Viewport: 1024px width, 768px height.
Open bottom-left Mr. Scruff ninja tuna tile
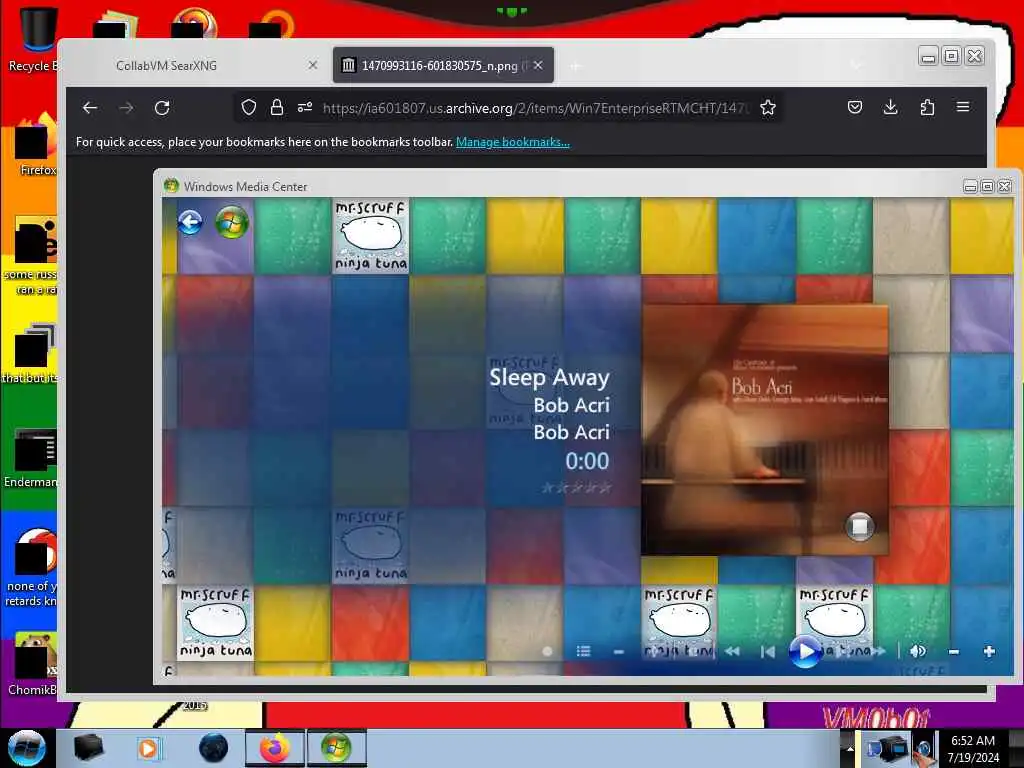(216, 623)
